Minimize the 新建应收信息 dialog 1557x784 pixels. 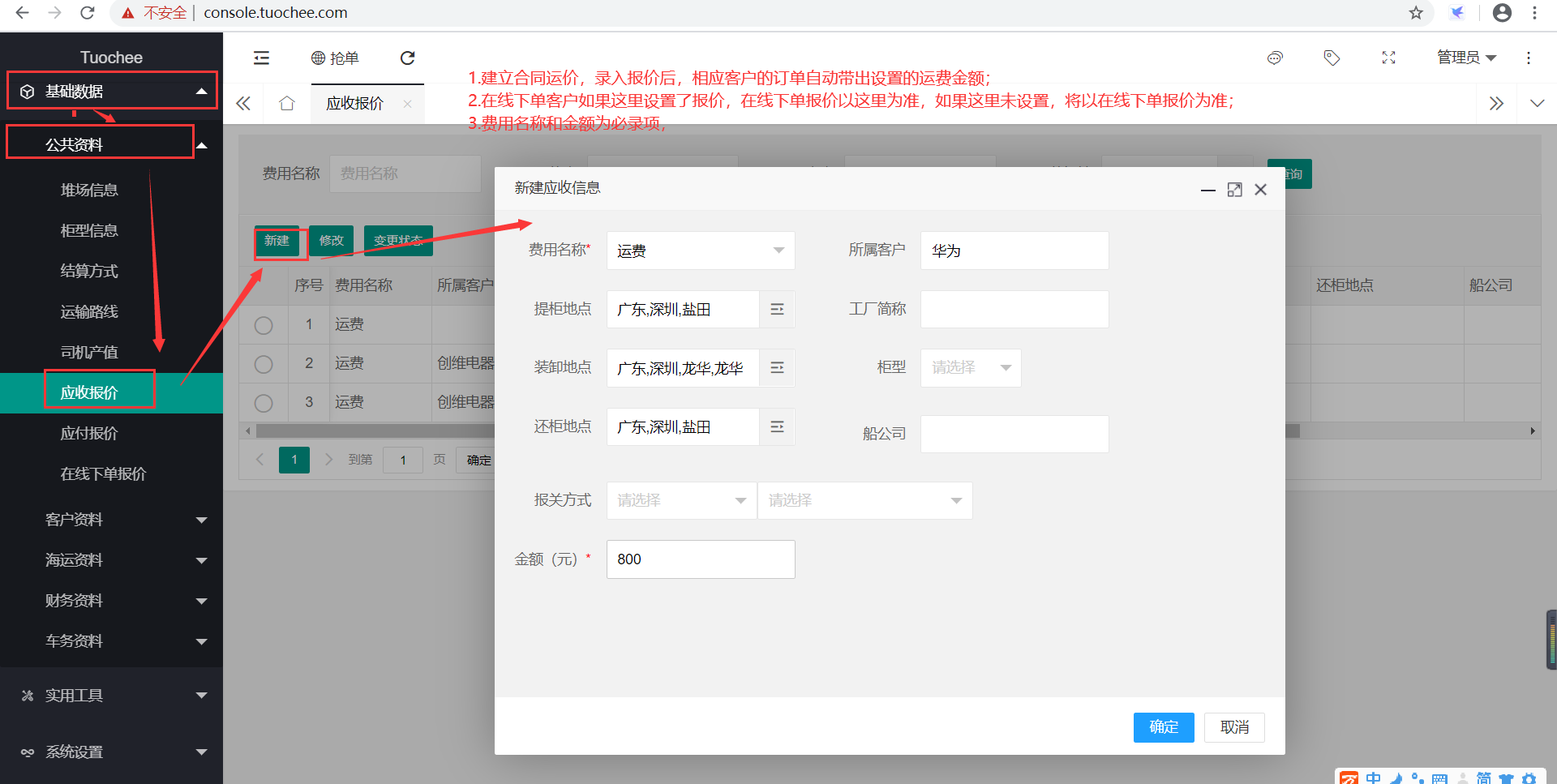click(1208, 190)
